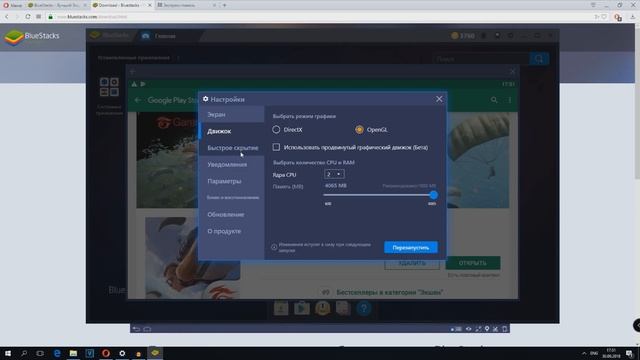Open the installed apps grid icon
The width and height of the screenshot is (640, 360).
pos(109,87)
